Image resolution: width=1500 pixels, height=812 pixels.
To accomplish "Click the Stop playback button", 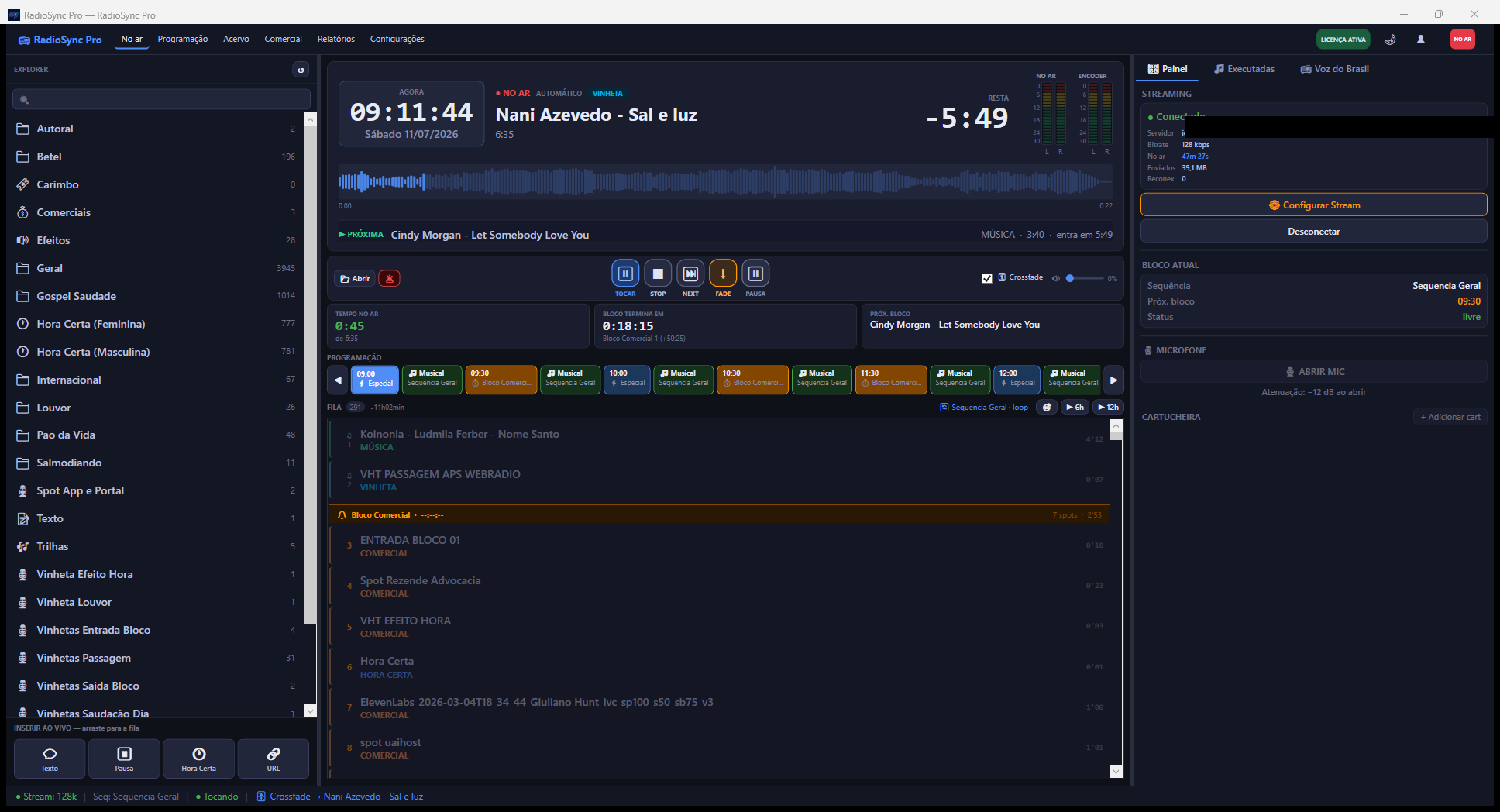I will click(658, 274).
